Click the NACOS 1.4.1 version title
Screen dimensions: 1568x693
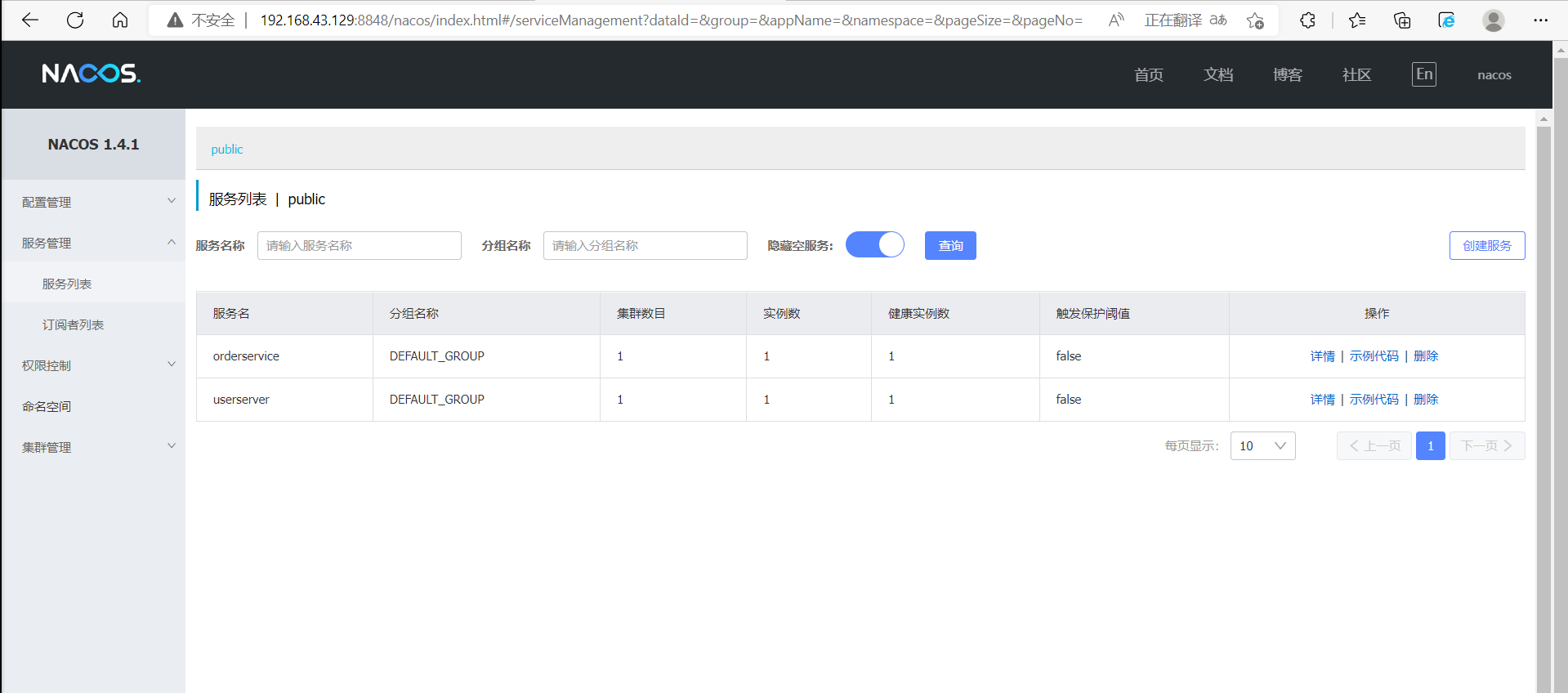(x=93, y=145)
